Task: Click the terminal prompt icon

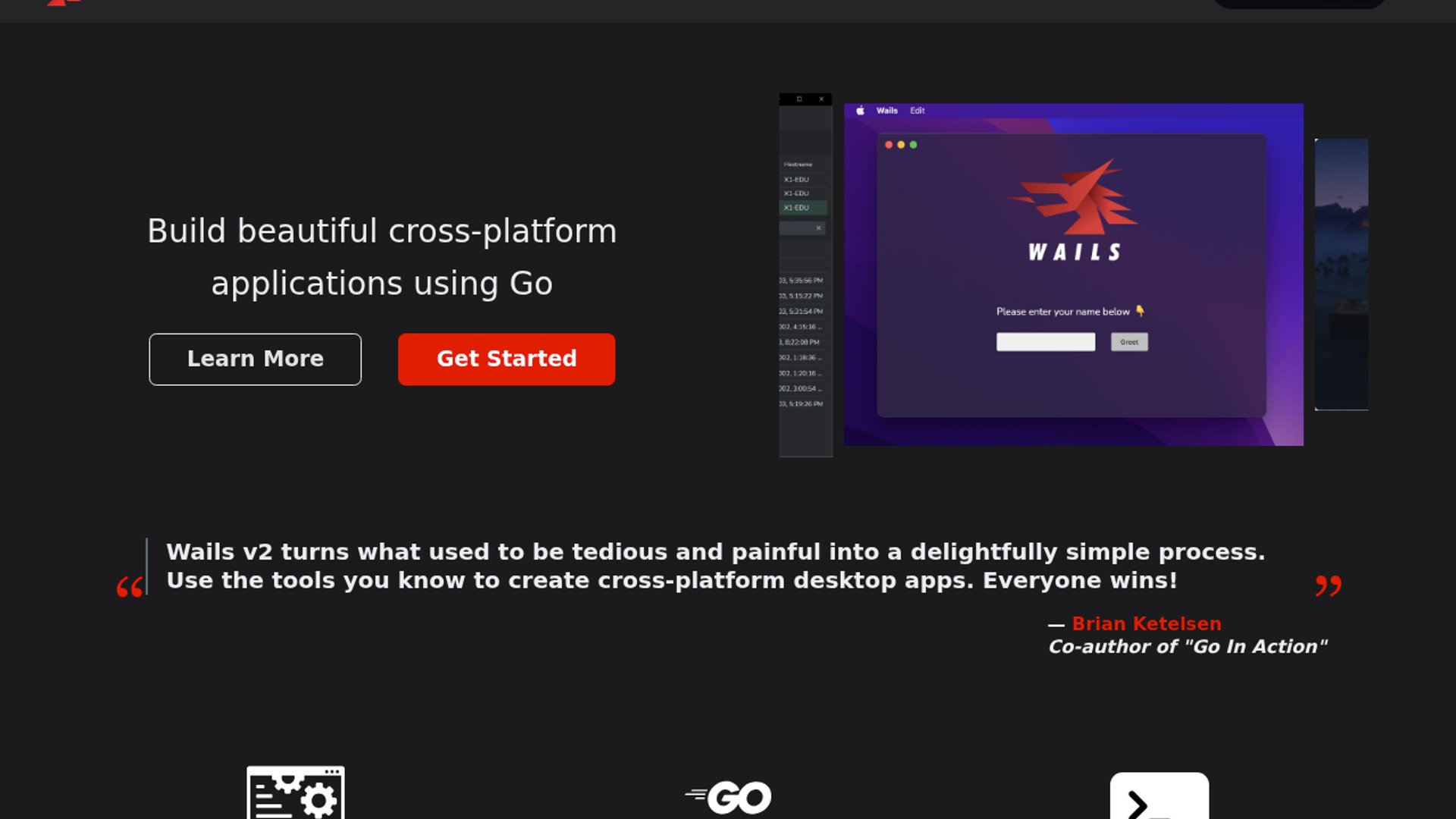Action: [x=1159, y=796]
